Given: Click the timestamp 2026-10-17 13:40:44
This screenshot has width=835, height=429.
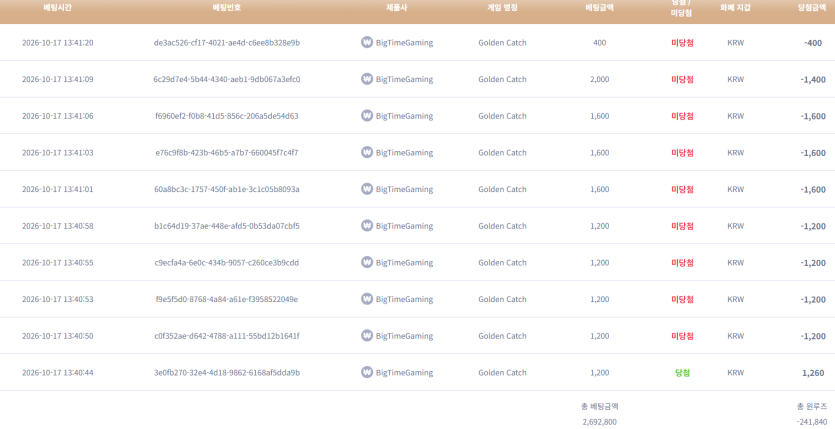Looking at the screenshot, I should pos(58,373).
